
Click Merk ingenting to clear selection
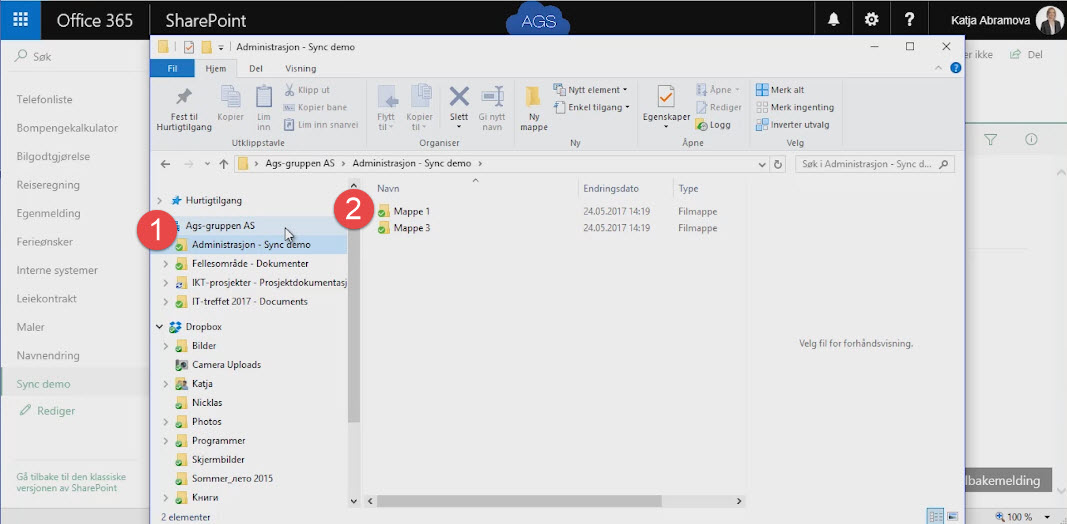point(795,107)
